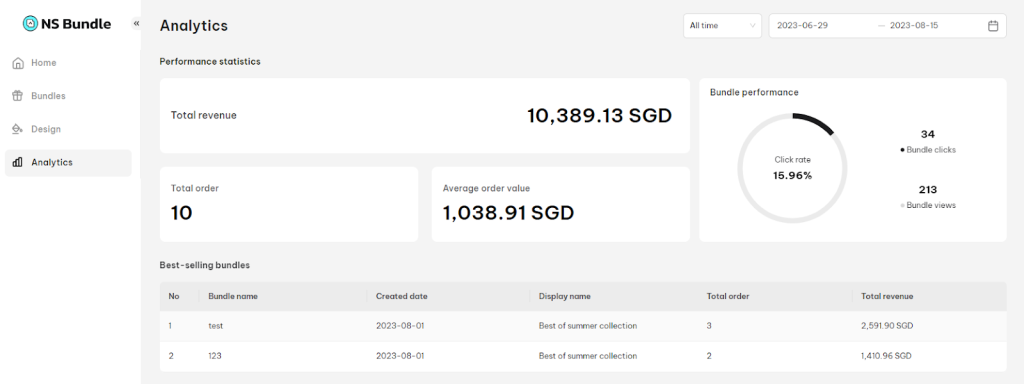This screenshot has width=1024, height=384.
Task: Click the start date field 2023-06-29
Action: (803, 25)
